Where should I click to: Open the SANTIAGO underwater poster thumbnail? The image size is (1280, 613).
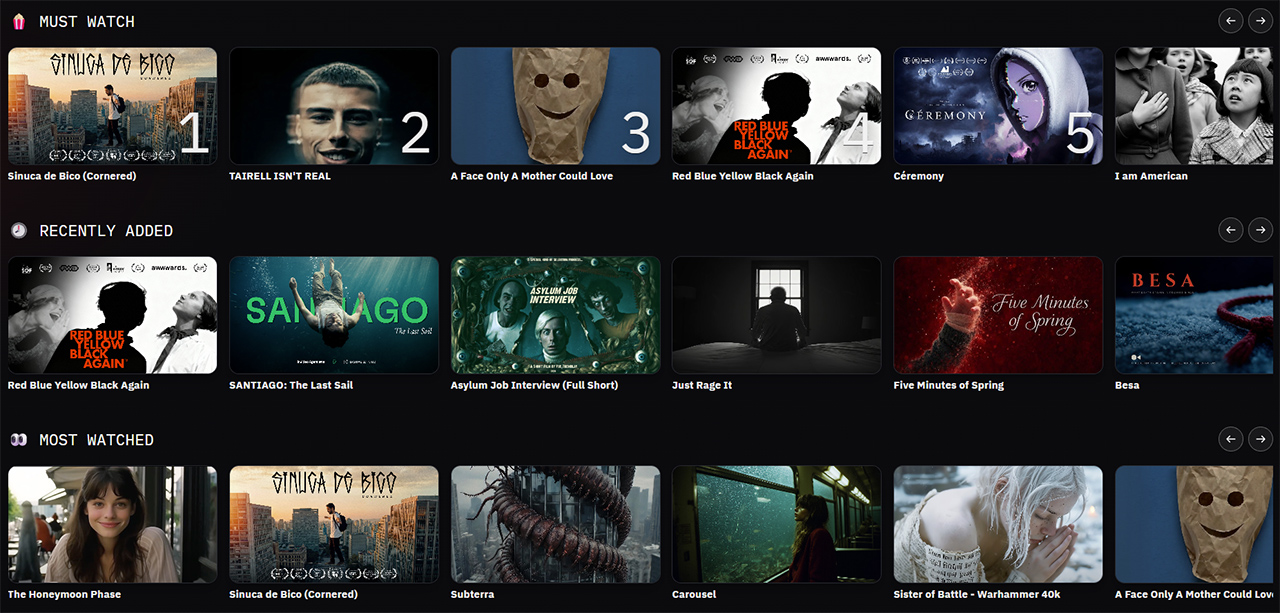[x=334, y=315]
